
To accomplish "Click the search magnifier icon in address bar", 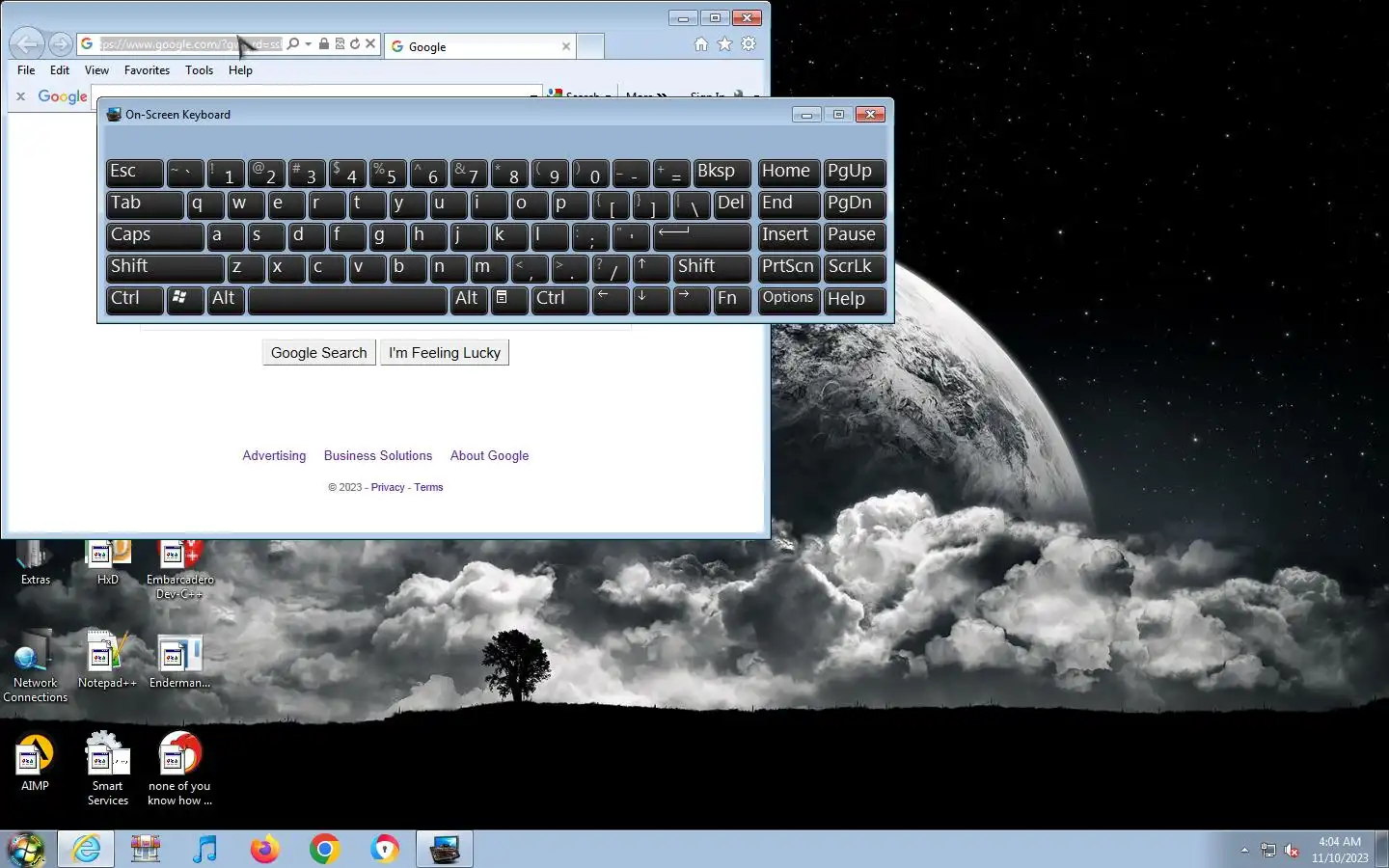I will [x=293, y=43].
